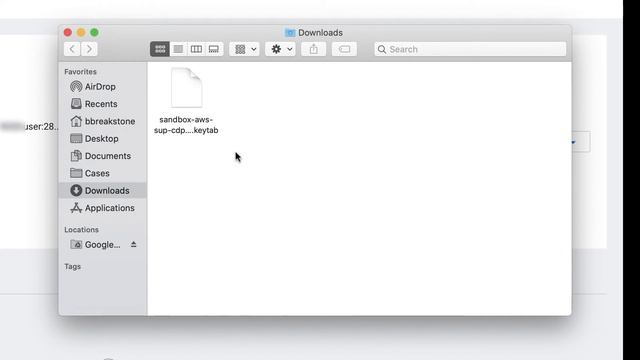Go back with the Finder back arrow
Image resolution: width=640 pixels, height=360 pixels.
tap(72, 49)
